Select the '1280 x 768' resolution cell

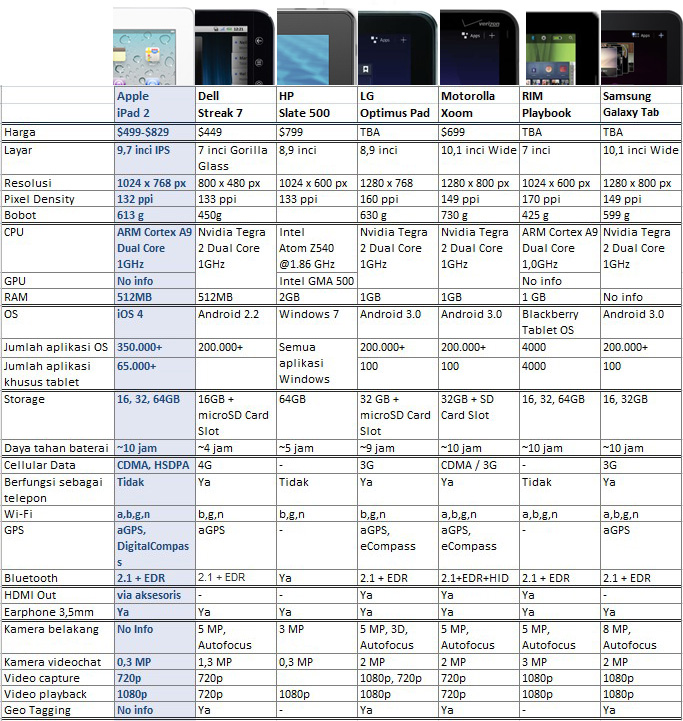click(398, 183)
